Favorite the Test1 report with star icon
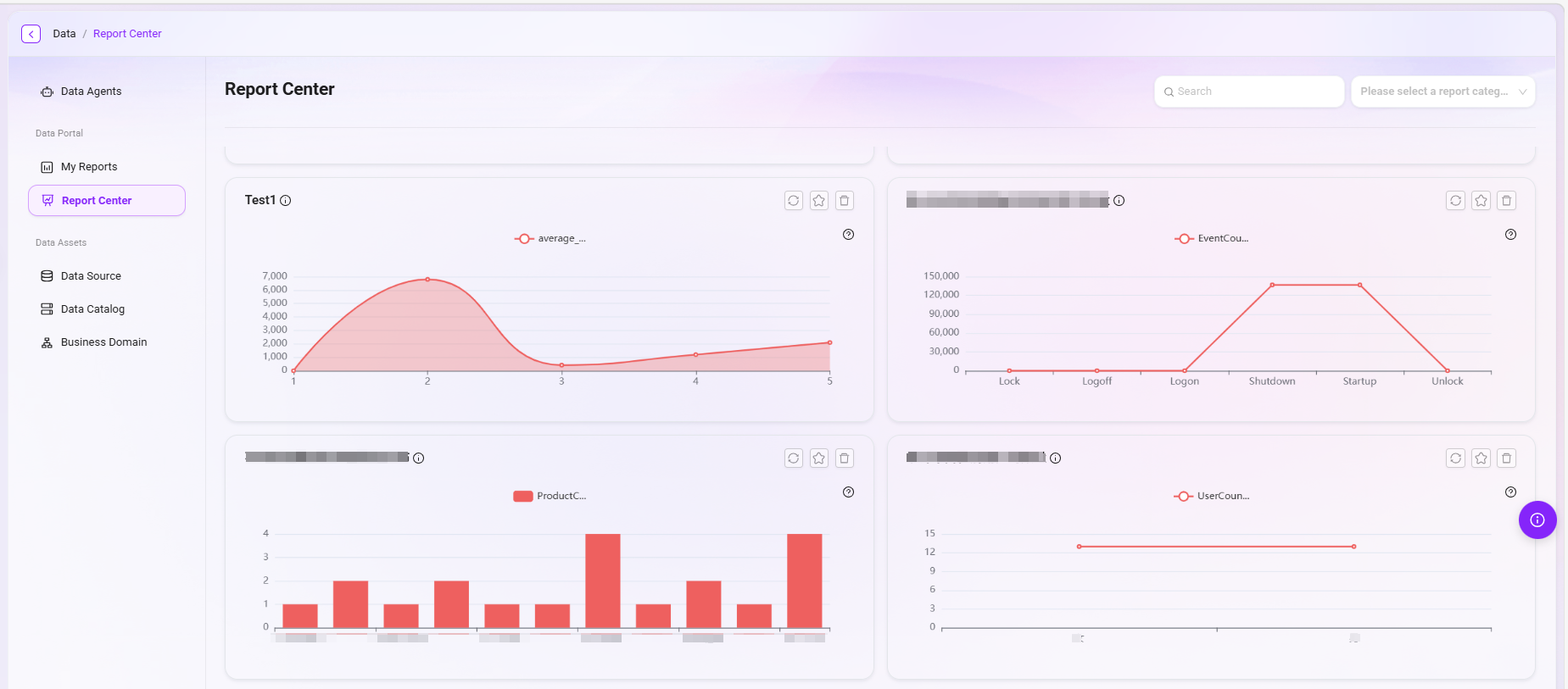The width and height of the screenshot is (1568, 689). pos(819,201)
